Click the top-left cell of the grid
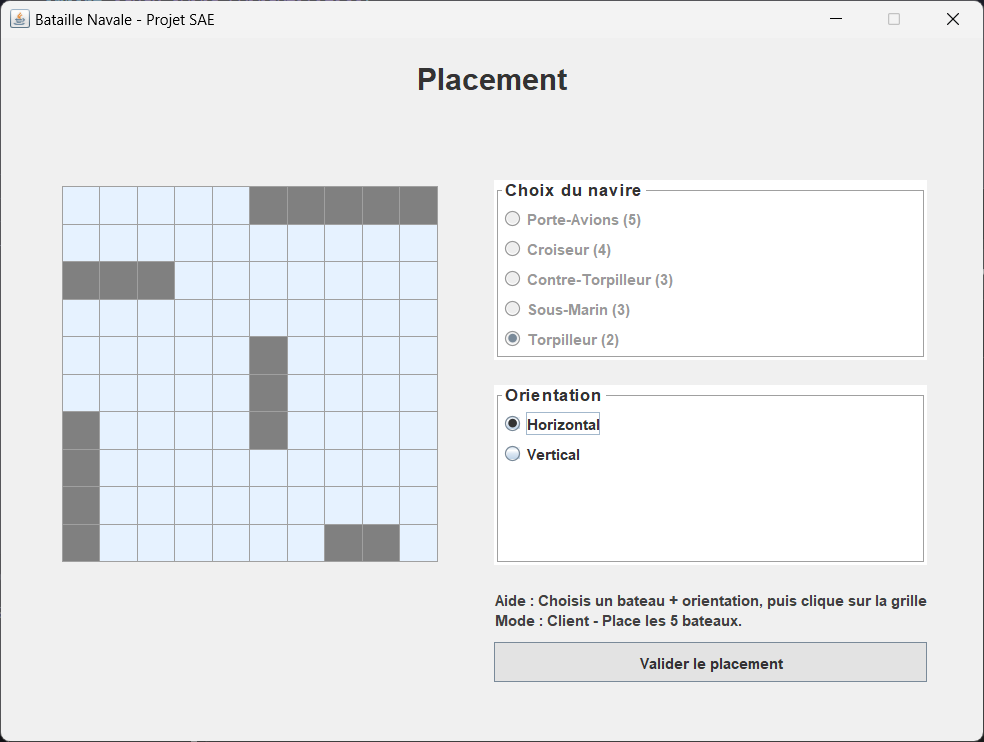The width and height of the screenshot is (984, 742). [x=81, y=204]
